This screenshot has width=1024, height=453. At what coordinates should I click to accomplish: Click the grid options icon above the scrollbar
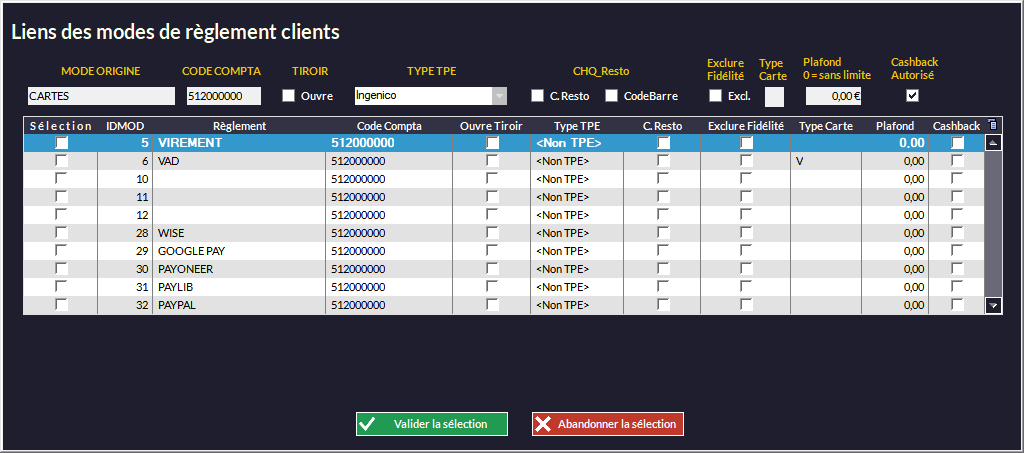992,125
